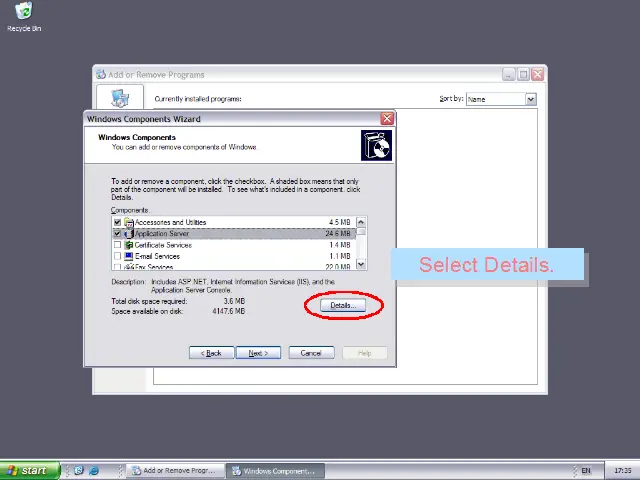Check the E-mail Services checkbox
The height and width of the screenshot is (480, 640).
[118, 256]
